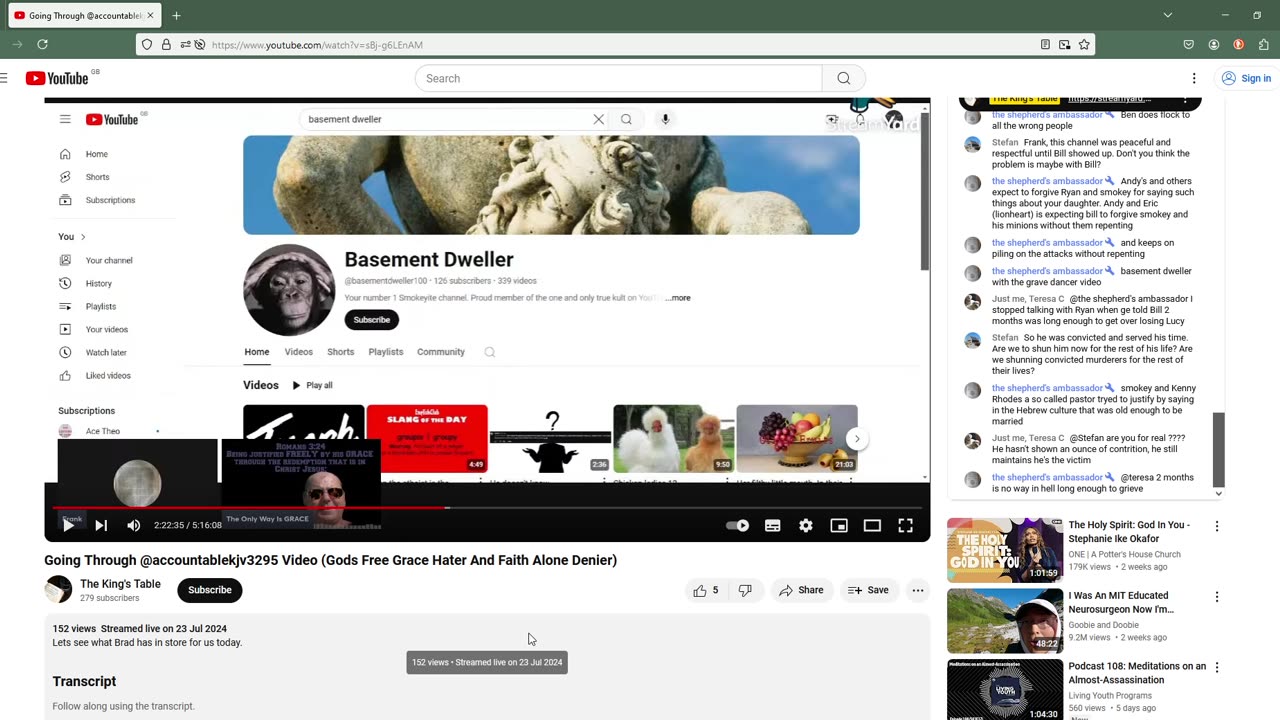Click shield tracking protection icon
The width and height of the screenshot is (1280, 720).
[x=147, y=45]
